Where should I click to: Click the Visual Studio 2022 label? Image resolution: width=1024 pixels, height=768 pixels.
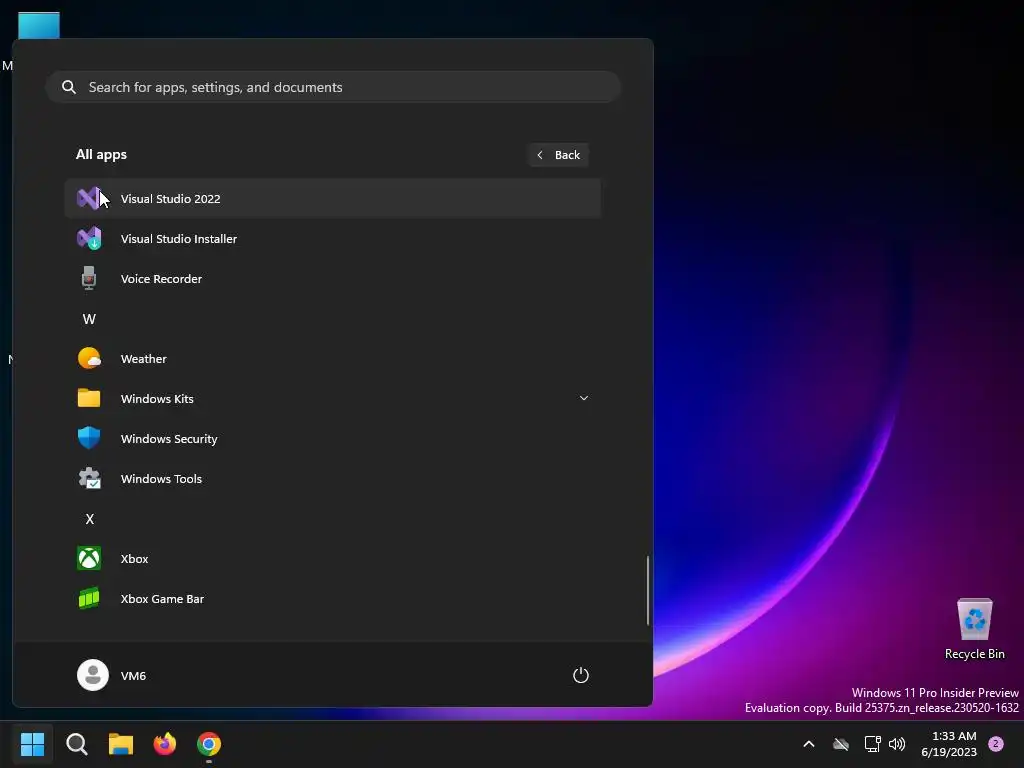tap(170, 199)
